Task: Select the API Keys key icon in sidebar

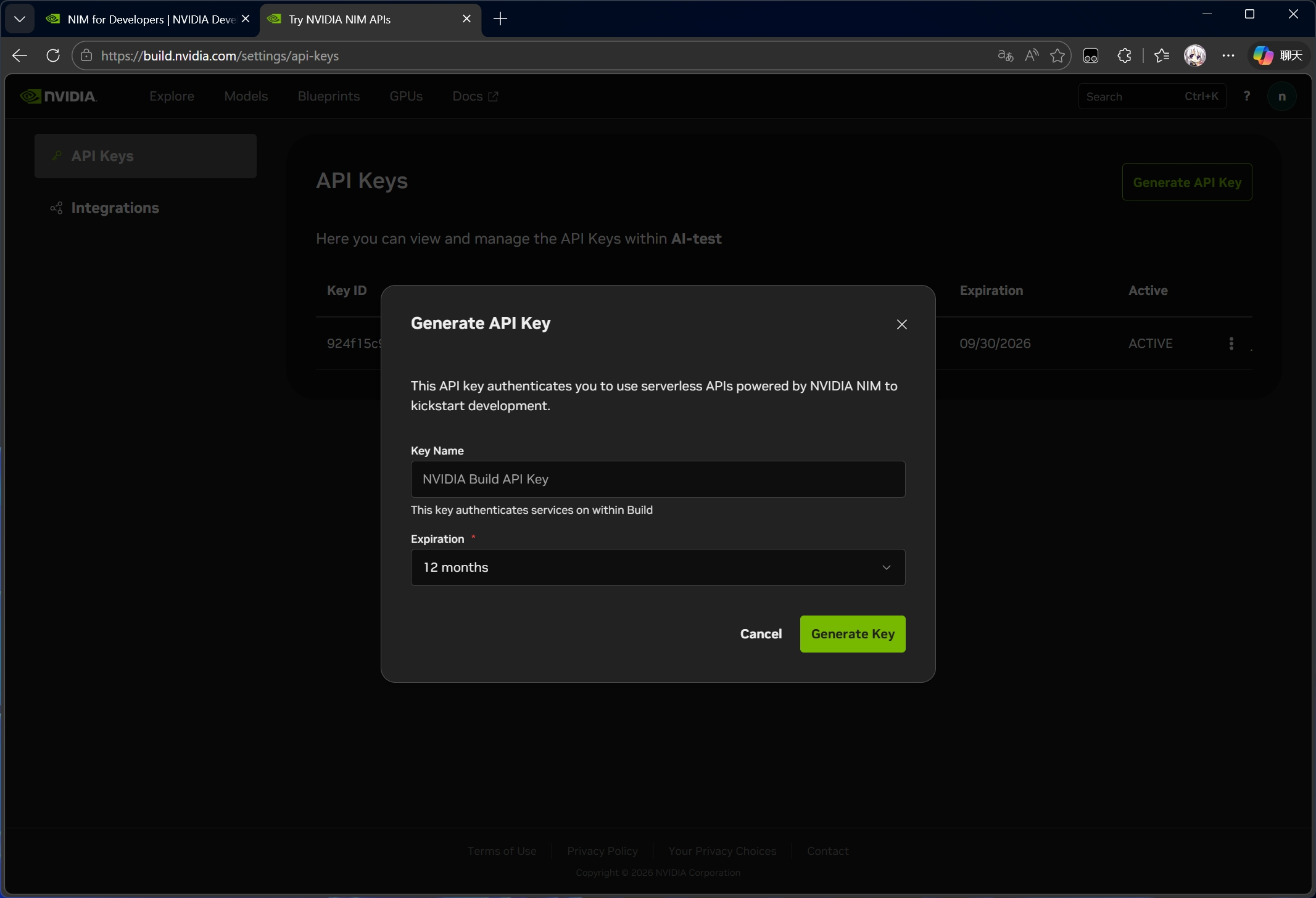Action: pyautogui.click(x=56, y=155)
